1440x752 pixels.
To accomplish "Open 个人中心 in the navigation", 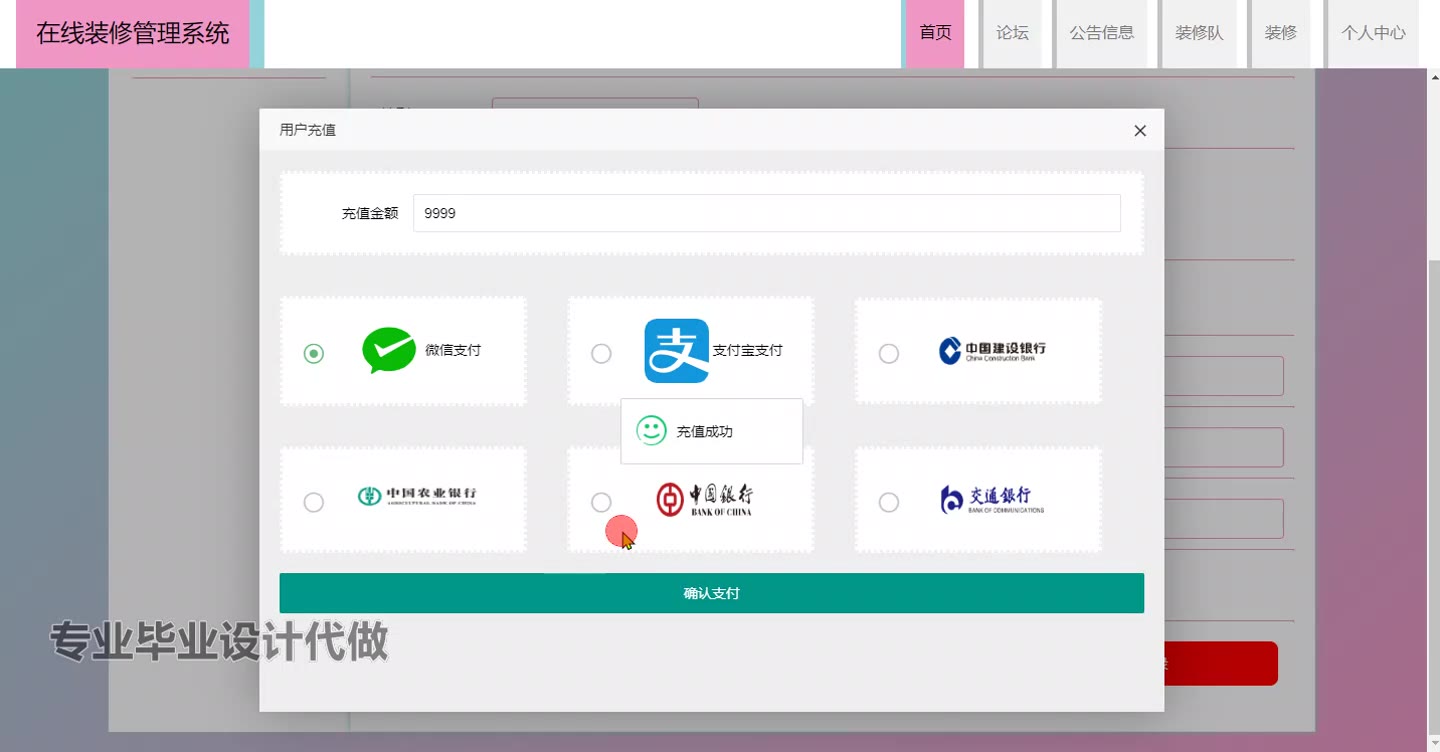I will (1373, 33).
